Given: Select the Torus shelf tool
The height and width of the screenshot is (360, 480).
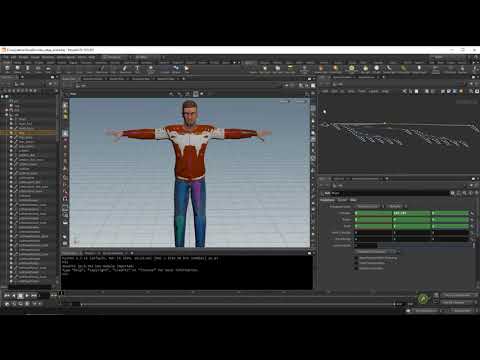Looking at the screenshot, I should point(38,69).
